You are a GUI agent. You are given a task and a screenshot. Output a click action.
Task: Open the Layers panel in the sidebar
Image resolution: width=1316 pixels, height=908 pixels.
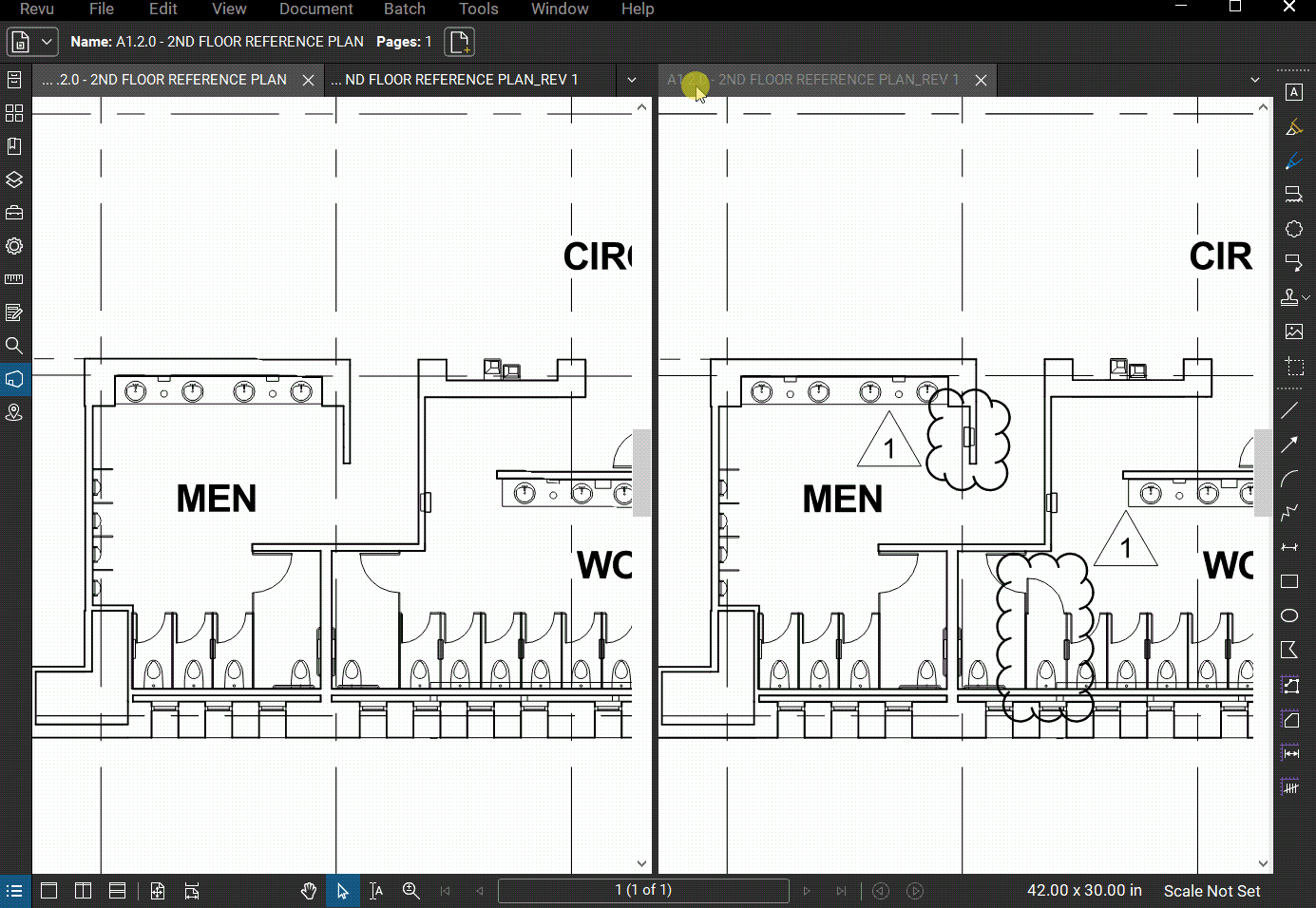pos(13,179)
